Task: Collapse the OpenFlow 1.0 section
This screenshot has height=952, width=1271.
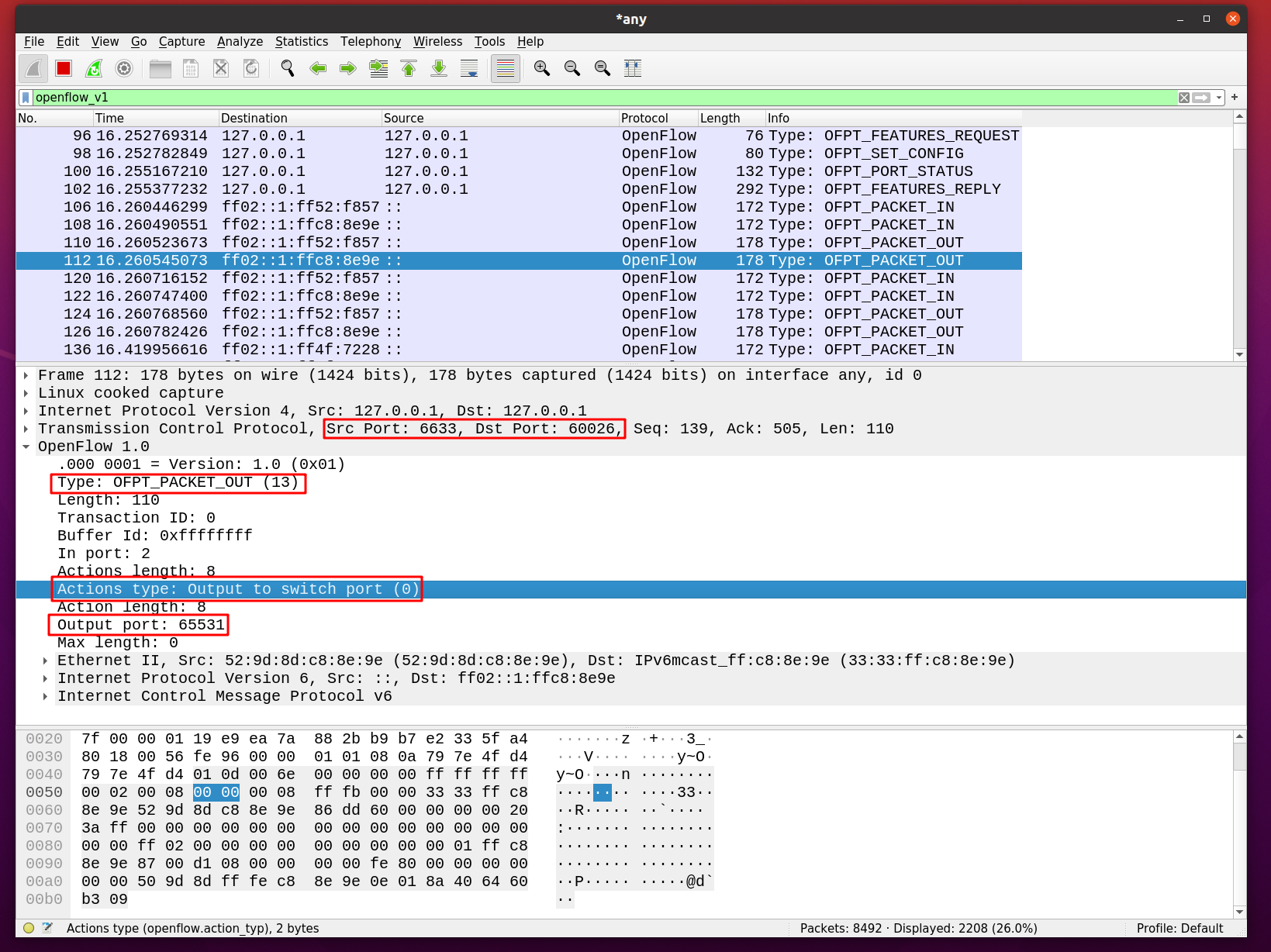Action: coord(26,447)
